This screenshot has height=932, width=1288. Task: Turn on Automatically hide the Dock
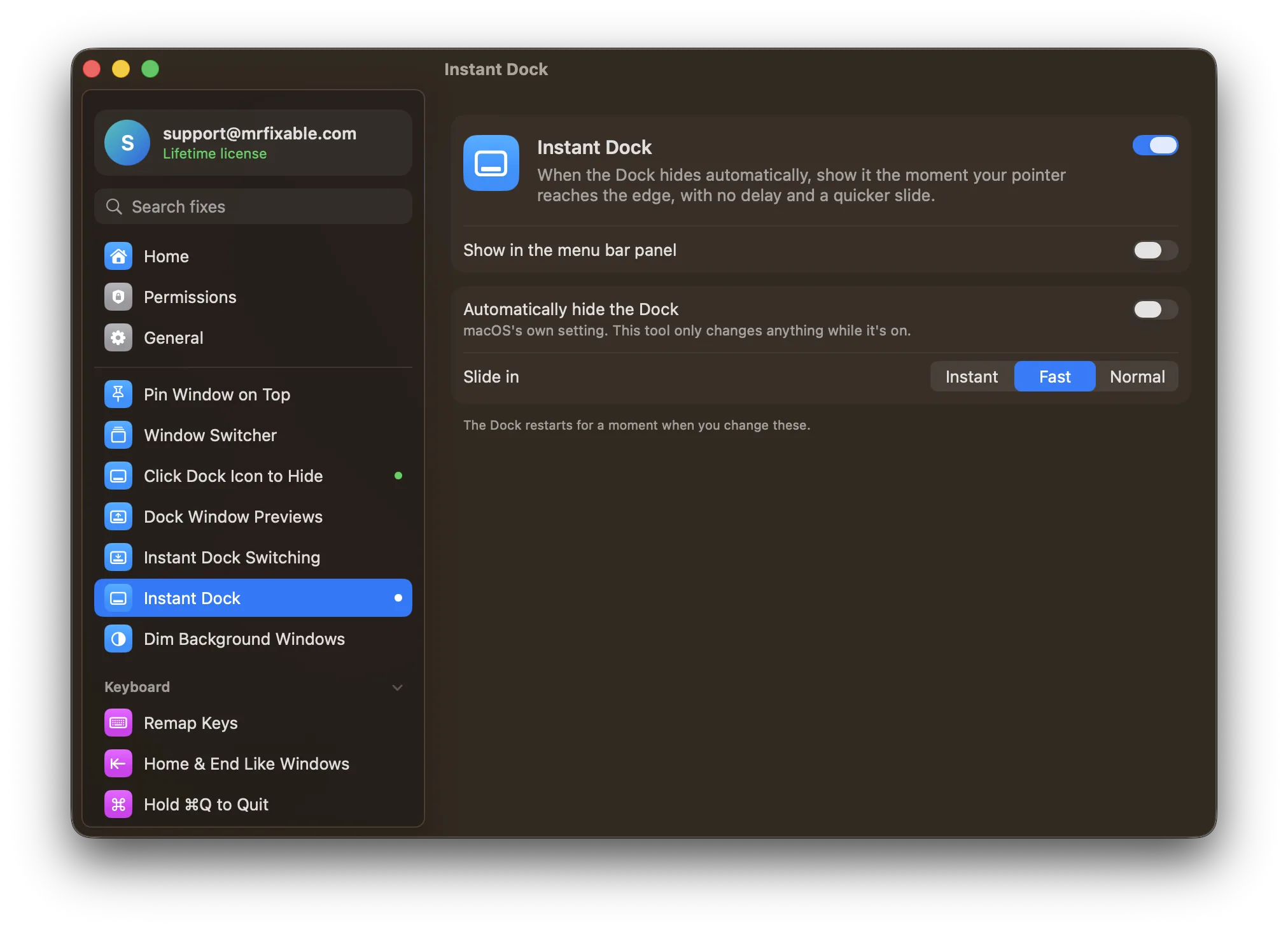(x=1155, y=309)
